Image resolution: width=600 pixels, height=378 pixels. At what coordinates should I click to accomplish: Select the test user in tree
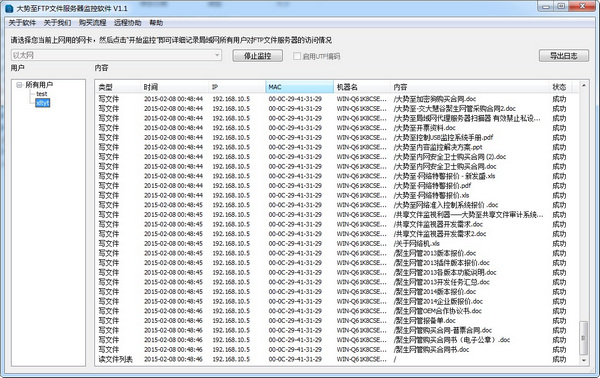[x=42, y=94]
